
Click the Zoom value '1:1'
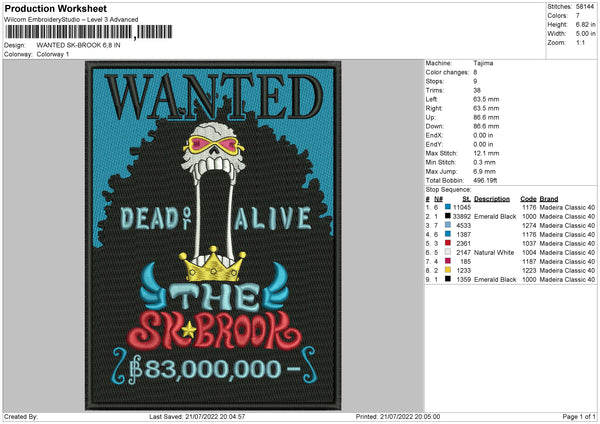580,42
